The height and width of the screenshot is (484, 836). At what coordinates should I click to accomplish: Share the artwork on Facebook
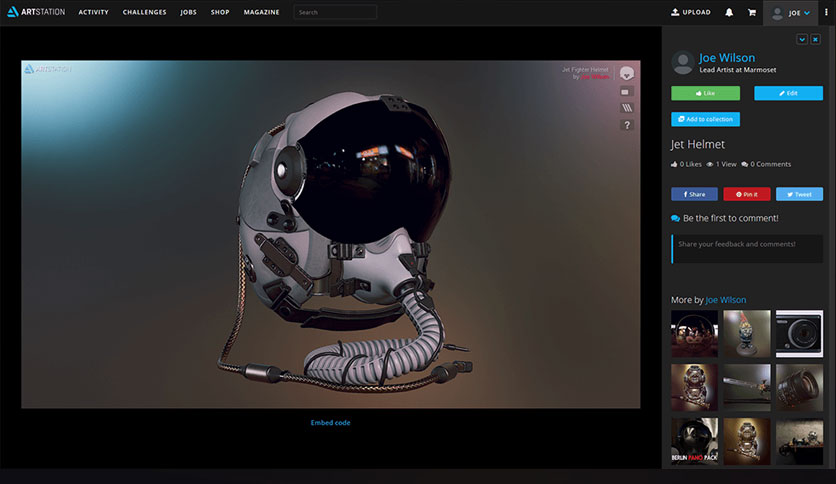coord(694,194)
